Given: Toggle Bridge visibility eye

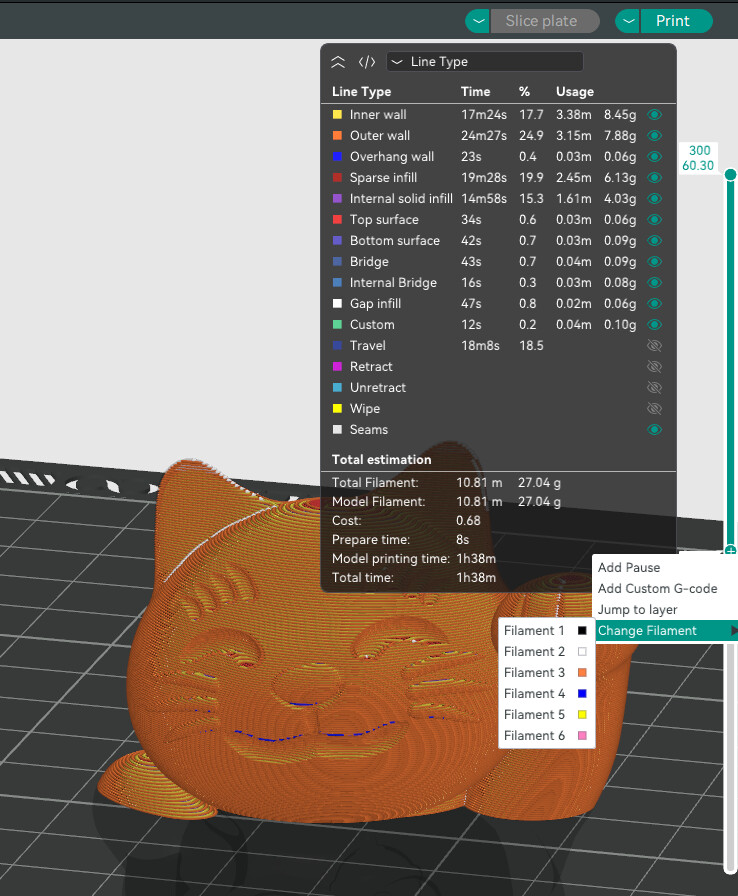Looking at the screenshot, I should (655, 262).
